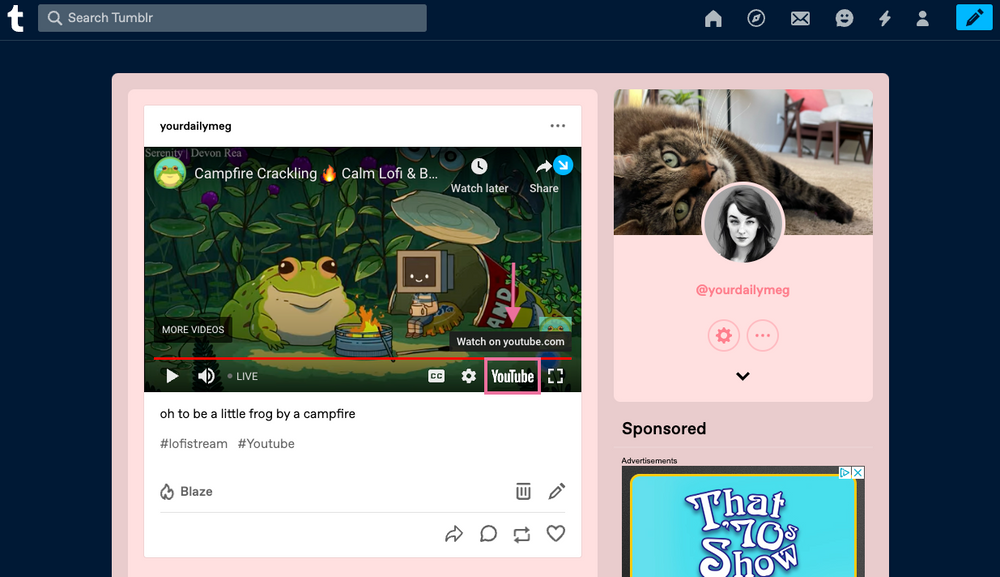Delete the post via trash icon

[523, 491]
